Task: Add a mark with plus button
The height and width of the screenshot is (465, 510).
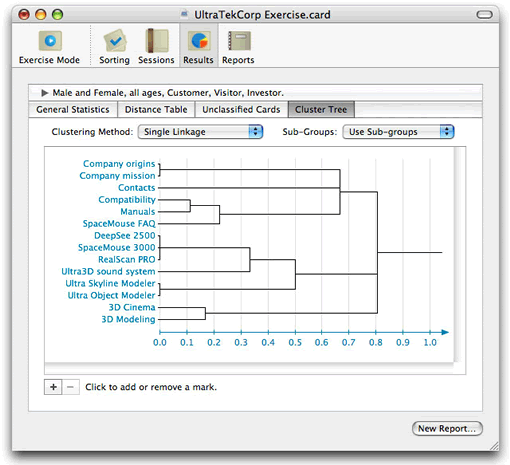Action: click(53, 387)
